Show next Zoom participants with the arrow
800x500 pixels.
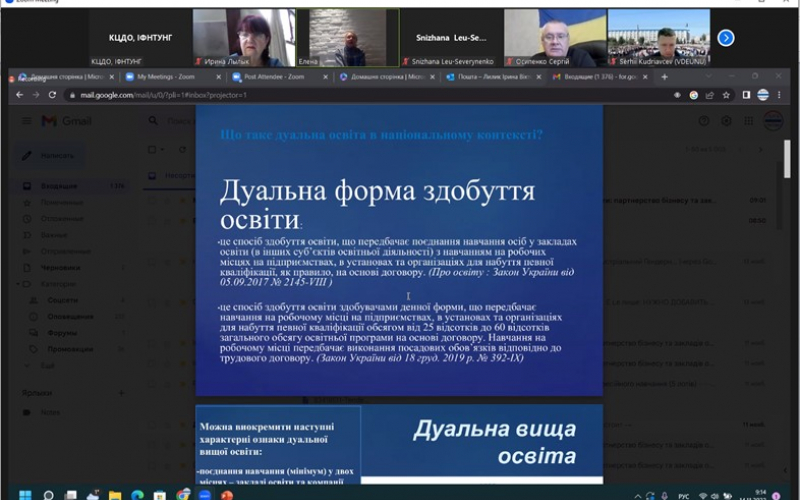(726, 38)
